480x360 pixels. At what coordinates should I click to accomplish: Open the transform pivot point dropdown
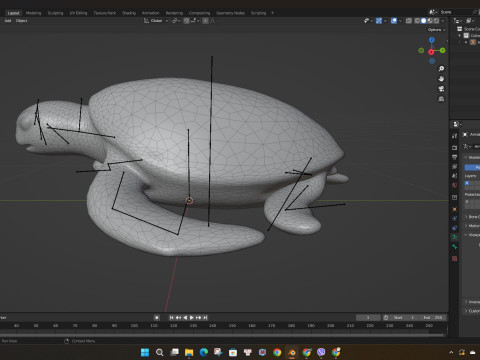click(176, 21)
